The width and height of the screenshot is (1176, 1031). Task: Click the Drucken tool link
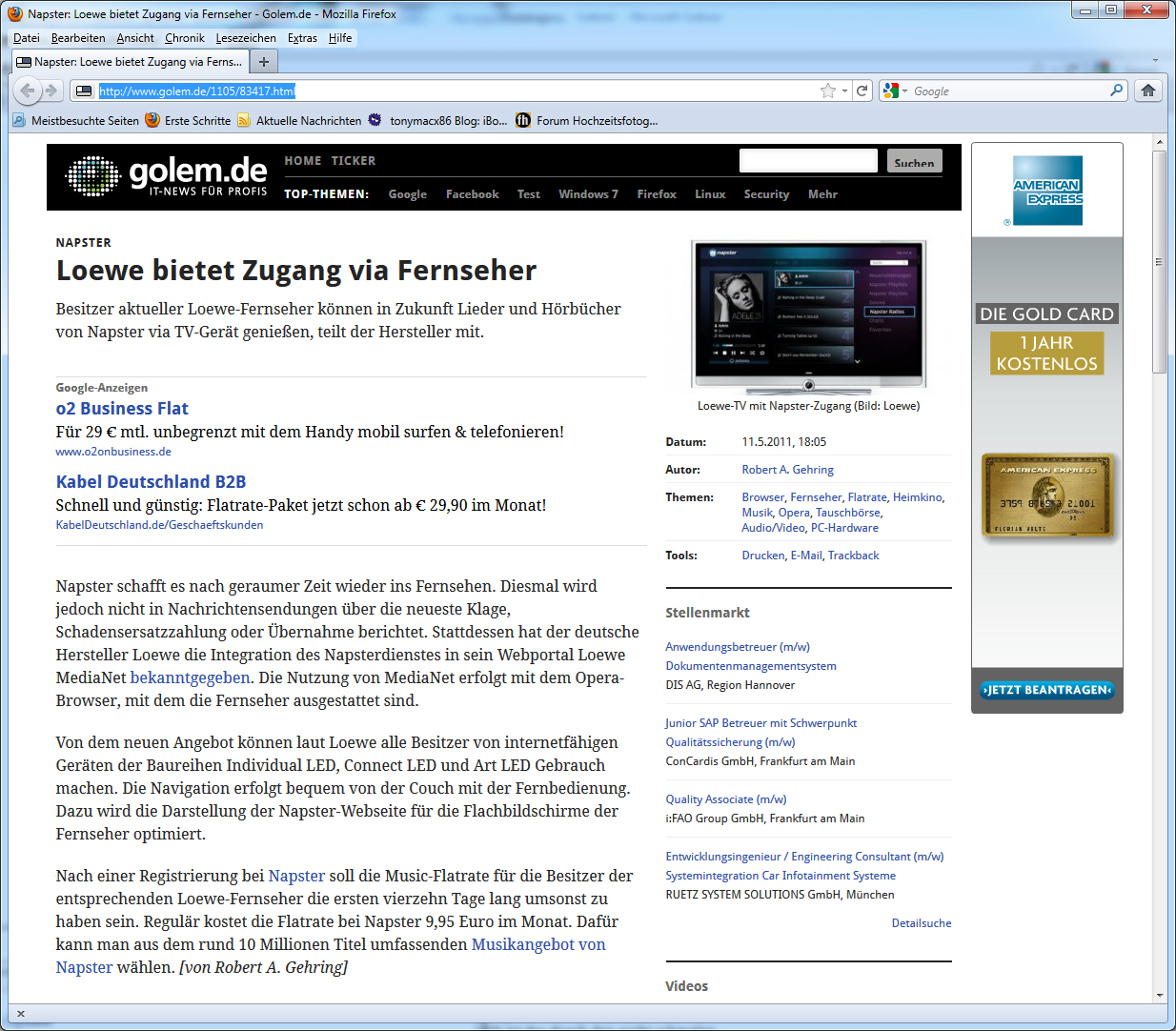coord(763,555)
